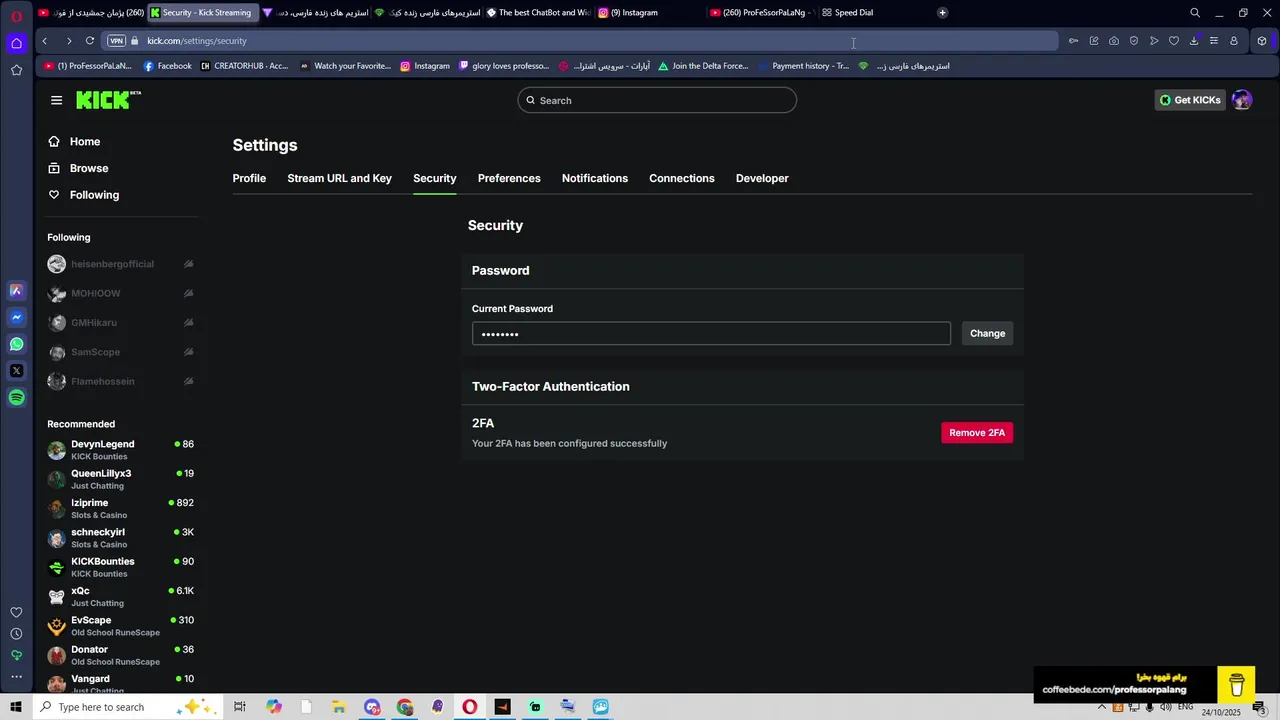Image resolution: width=1280 pixels, height=720 pixels.
Task: Open Facebook bookmark in bookmarks bar
Action: click(167, 66)
